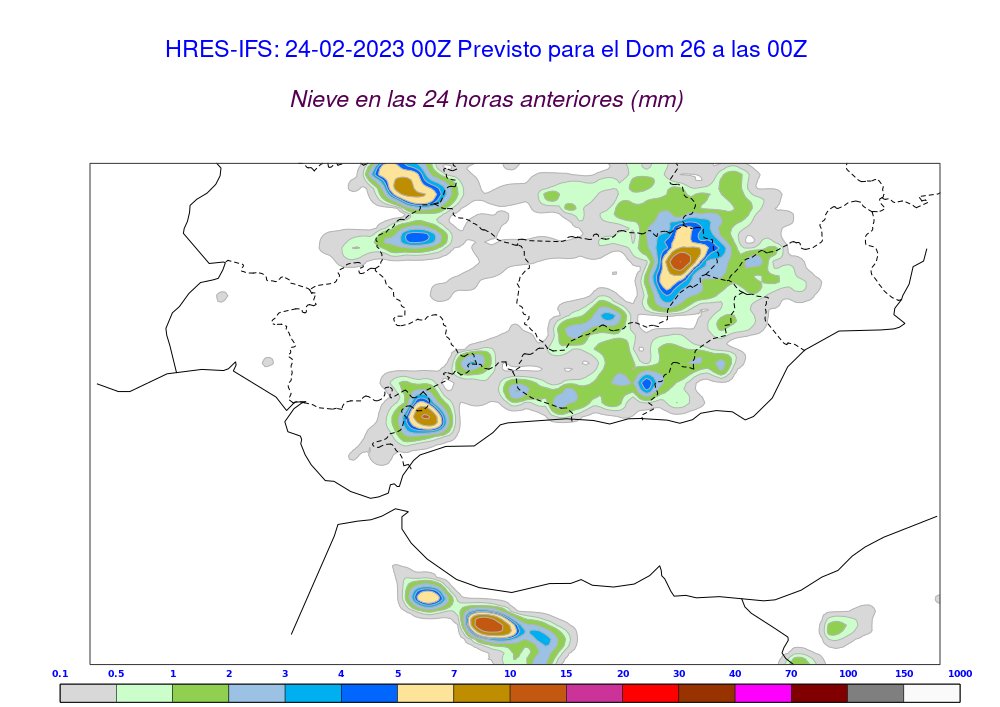Click the legend label '1000'

[960, 673]
